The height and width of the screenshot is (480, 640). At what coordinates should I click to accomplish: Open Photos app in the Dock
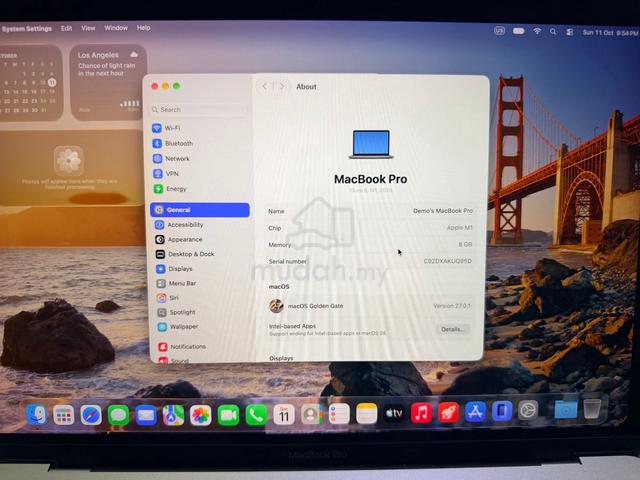coord(200,415)
